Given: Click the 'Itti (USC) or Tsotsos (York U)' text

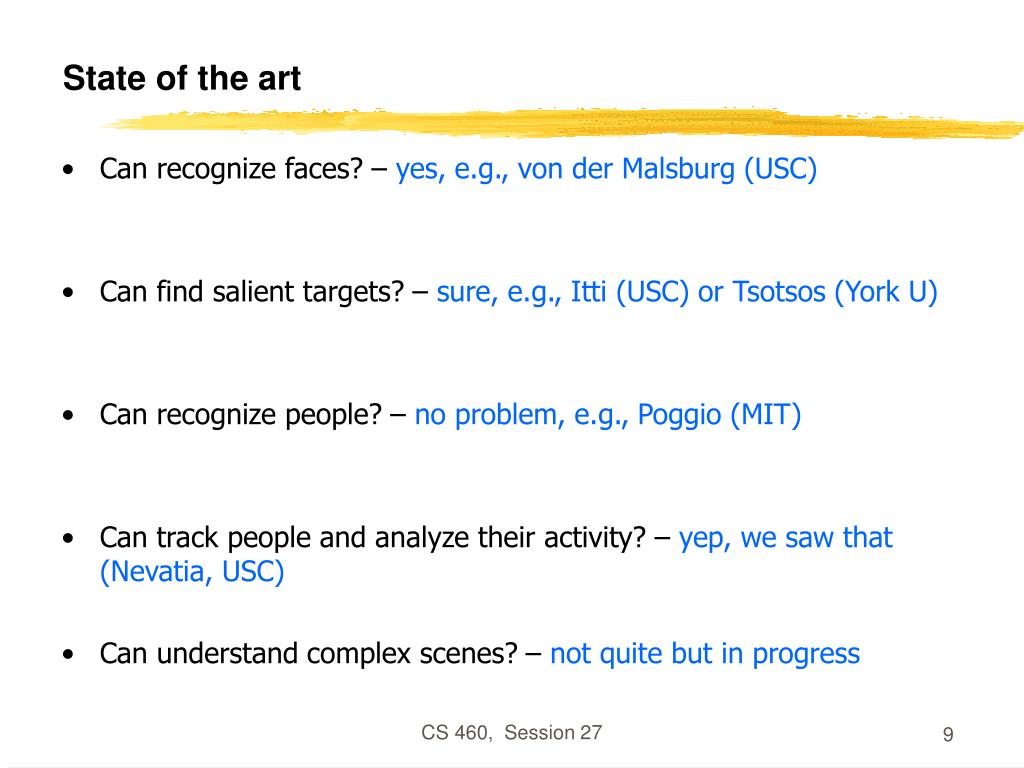Looking at the screenshot, I should tap(754, 293).
